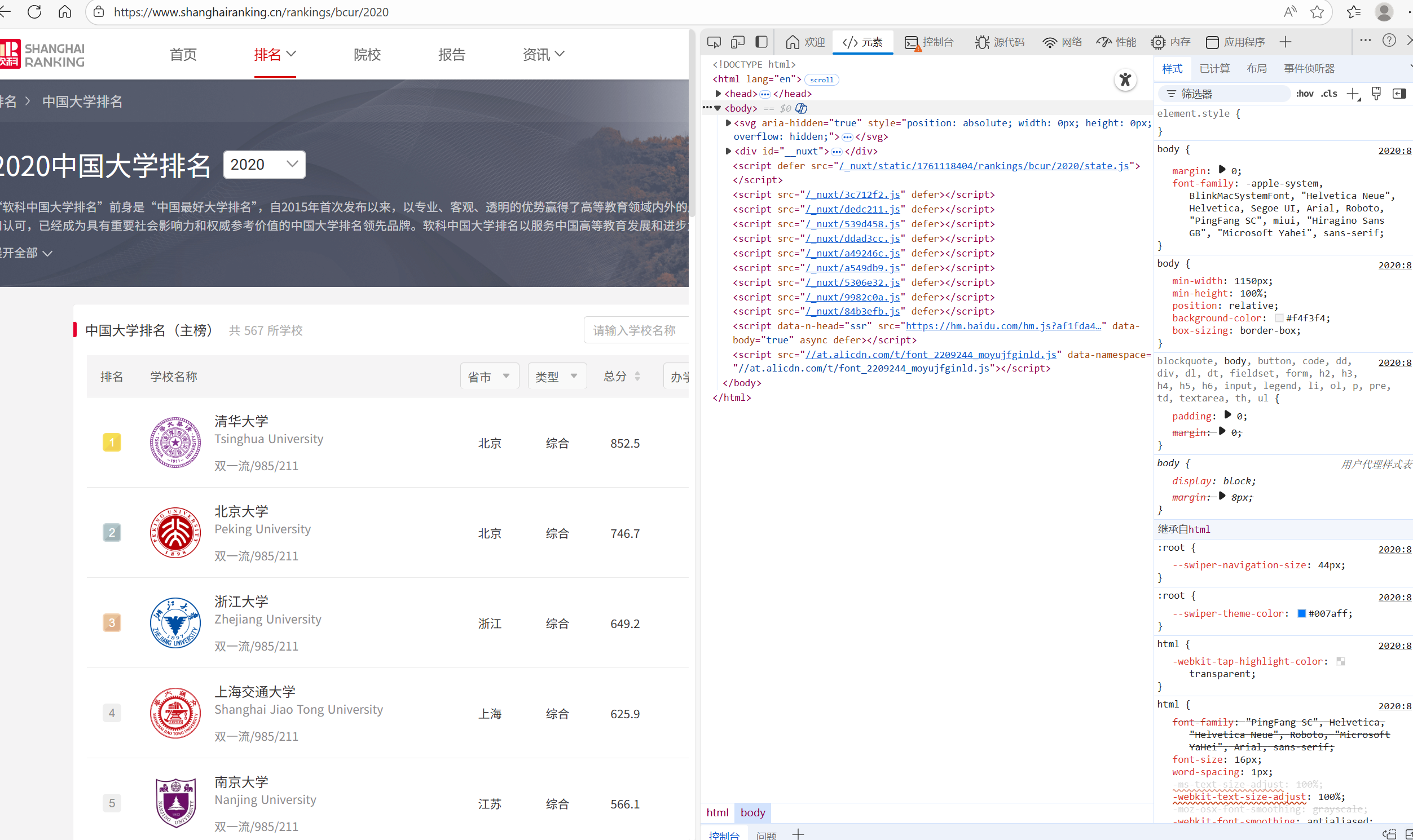Expand the head element node
The height and width of the screenshot is (840, 1413).
pyautogui.click(x=718, y=94)
